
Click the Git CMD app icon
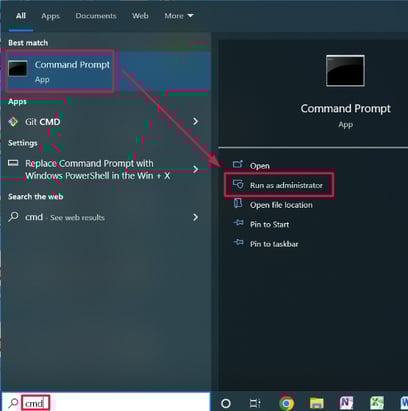13,122
